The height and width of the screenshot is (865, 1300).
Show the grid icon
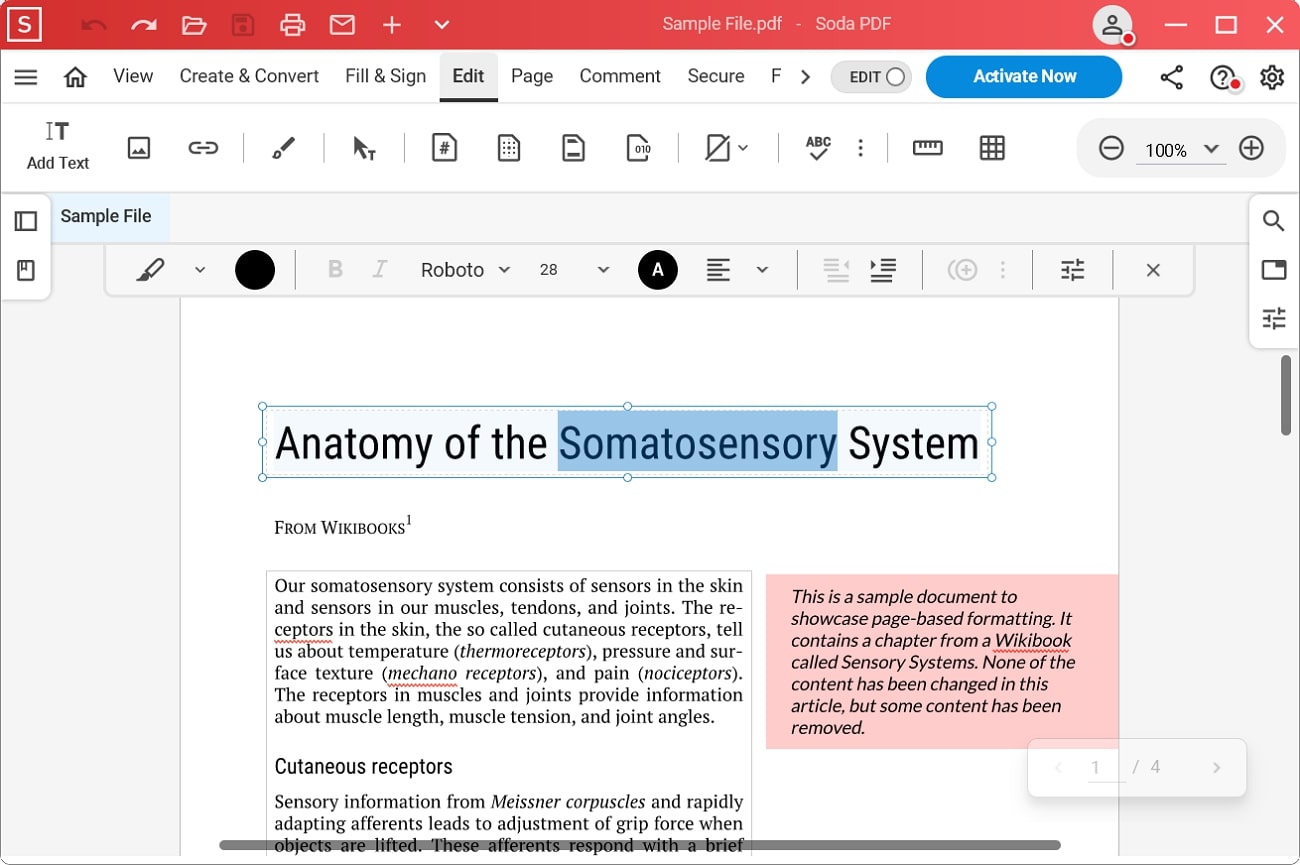[x=992, y=148]
